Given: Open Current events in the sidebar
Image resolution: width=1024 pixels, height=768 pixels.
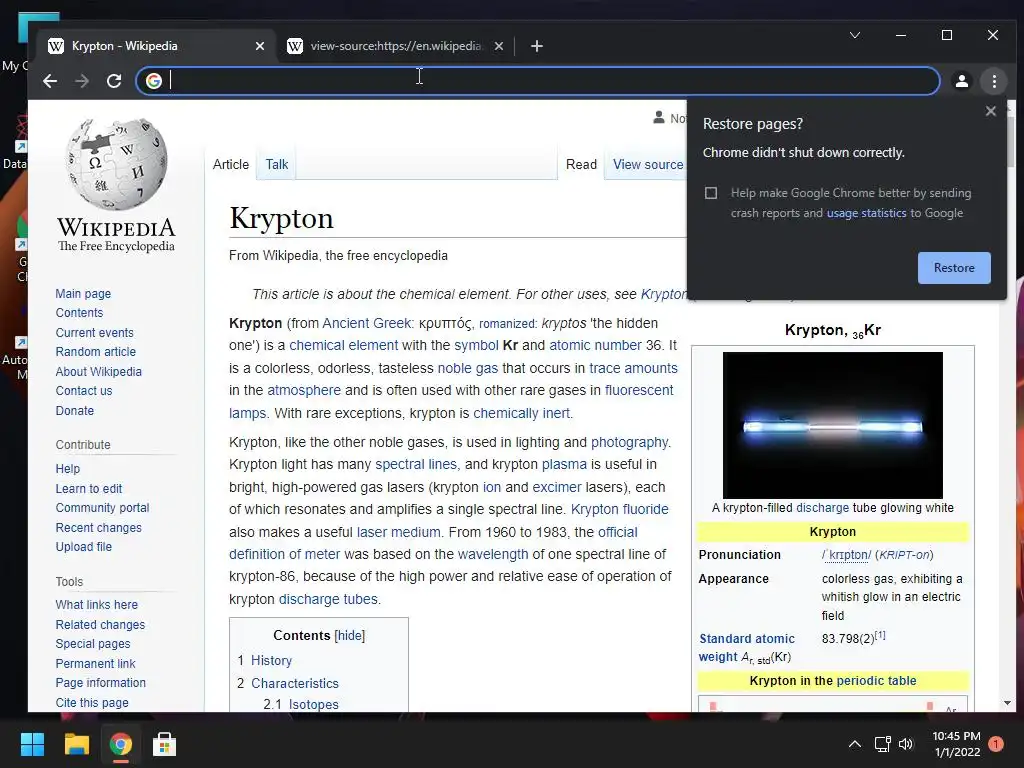Looking at the screenshot, I should pyautogui.click(x=94, y=332).
